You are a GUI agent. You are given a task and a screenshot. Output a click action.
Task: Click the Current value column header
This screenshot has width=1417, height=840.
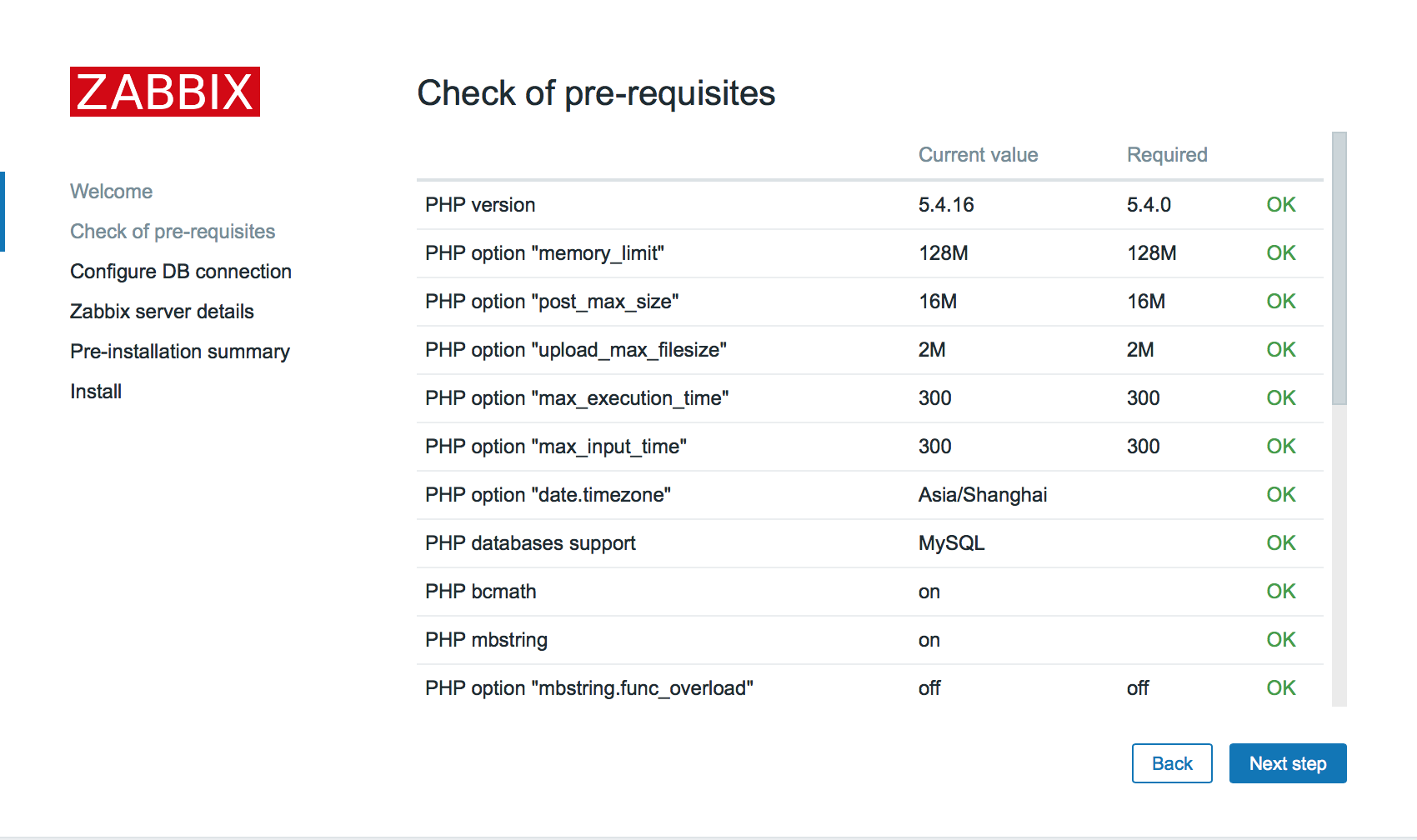pyautogui.click(x=979, y=155)
